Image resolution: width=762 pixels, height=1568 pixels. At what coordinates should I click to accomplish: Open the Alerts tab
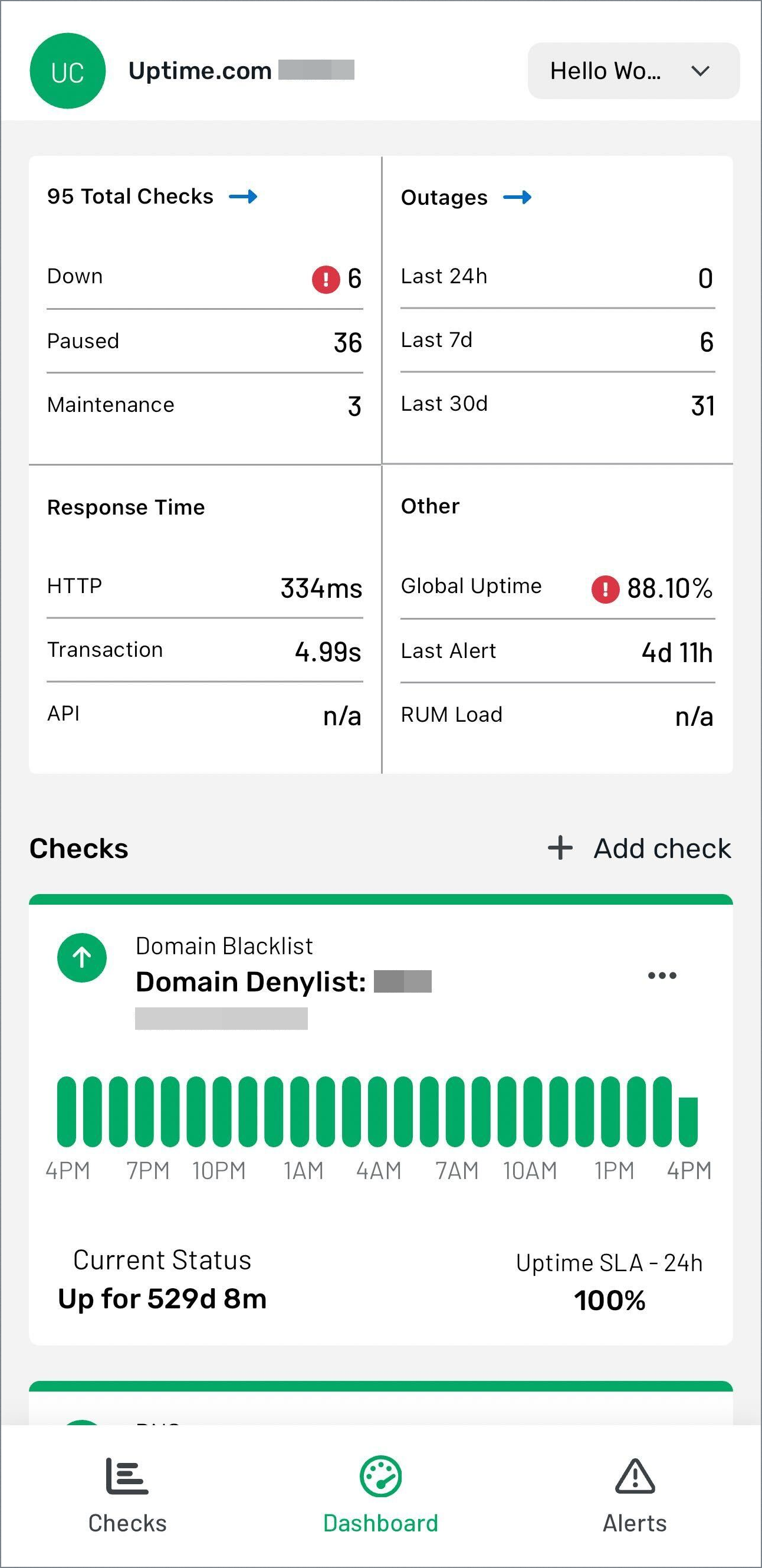point(634,1494)
